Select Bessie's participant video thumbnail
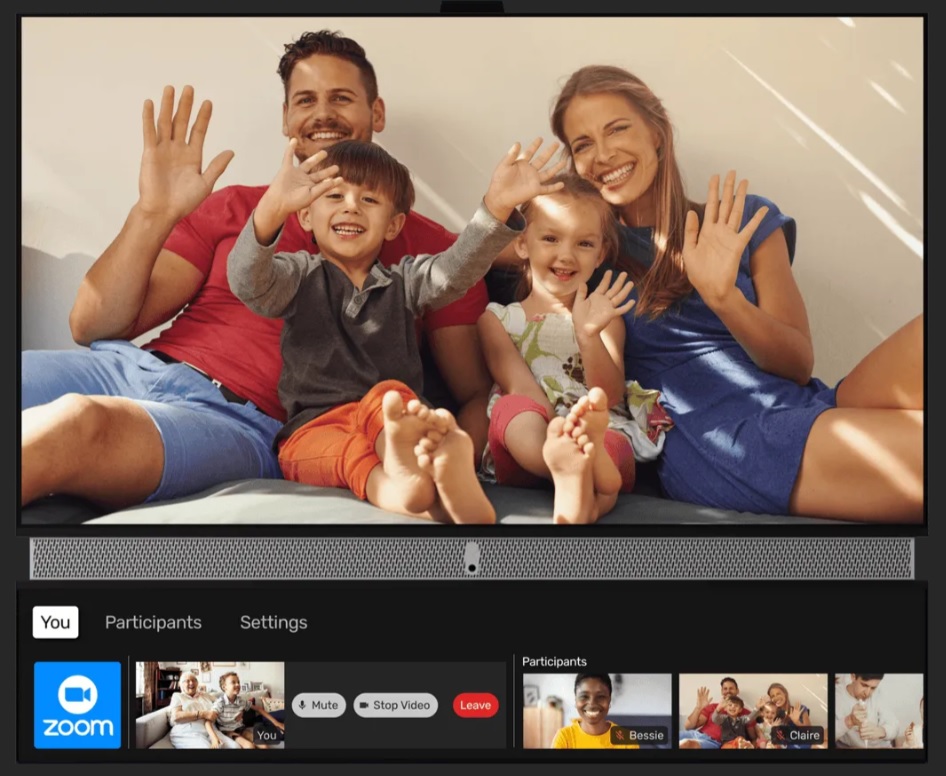Image resolution: width=946 pixels, height=776 pixels. click(x=597, y=705)
